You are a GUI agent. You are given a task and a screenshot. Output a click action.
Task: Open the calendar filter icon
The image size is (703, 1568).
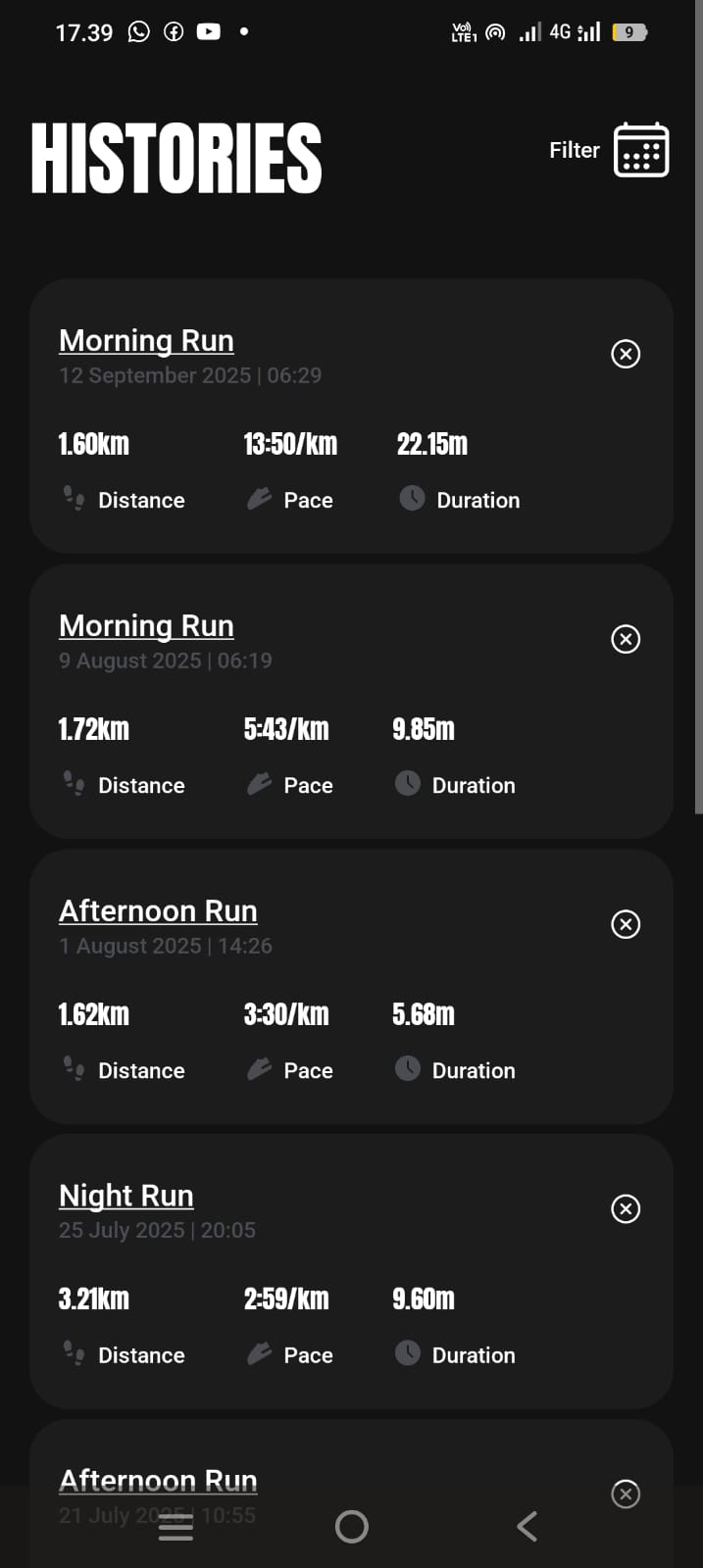pos(641,150)
